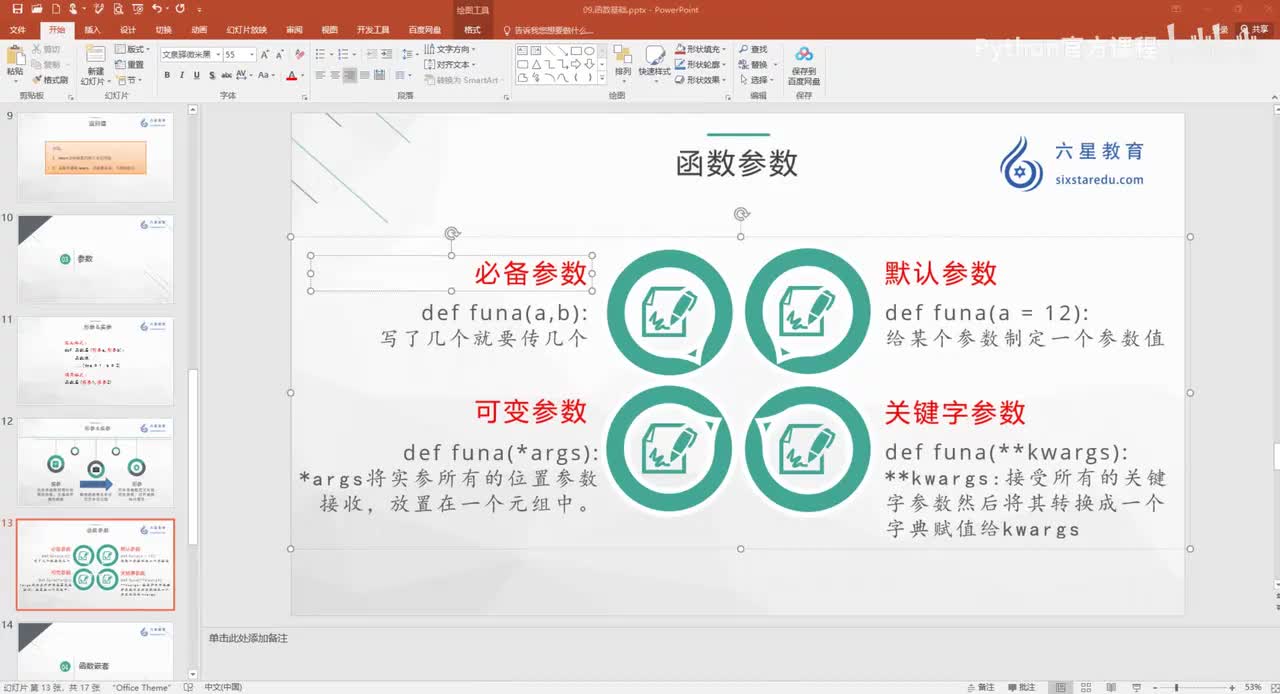Toggle Bold formatting
Viewport: 1280px width, 694px height.
pyautogui.click(x=167, y=75)
